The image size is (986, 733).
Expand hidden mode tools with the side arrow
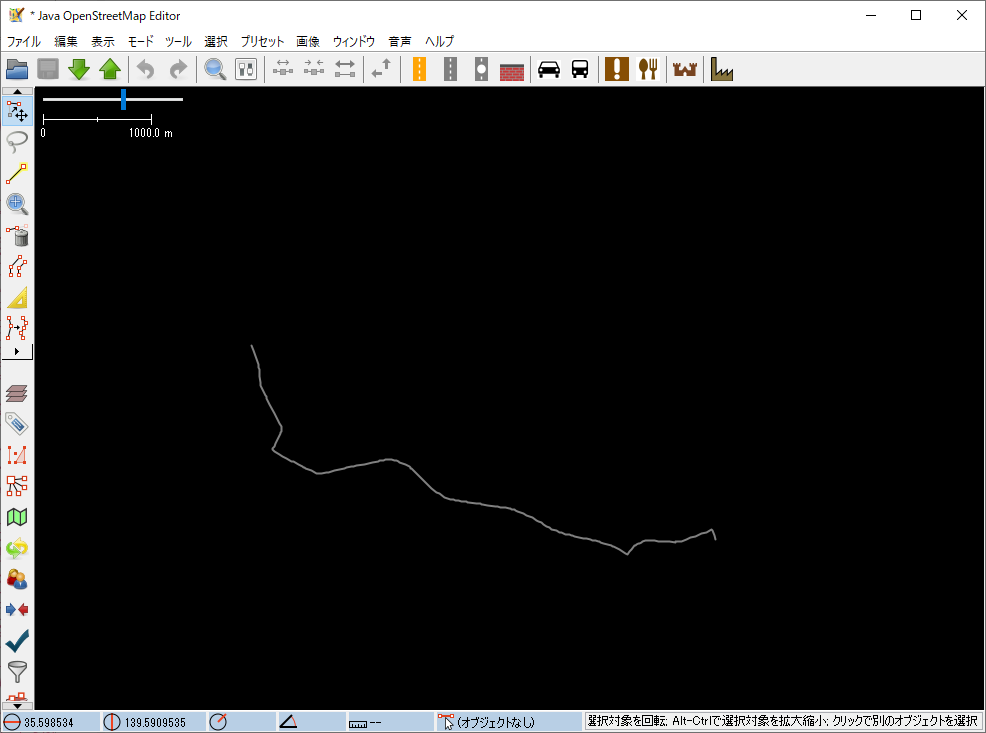coord(17,352)
